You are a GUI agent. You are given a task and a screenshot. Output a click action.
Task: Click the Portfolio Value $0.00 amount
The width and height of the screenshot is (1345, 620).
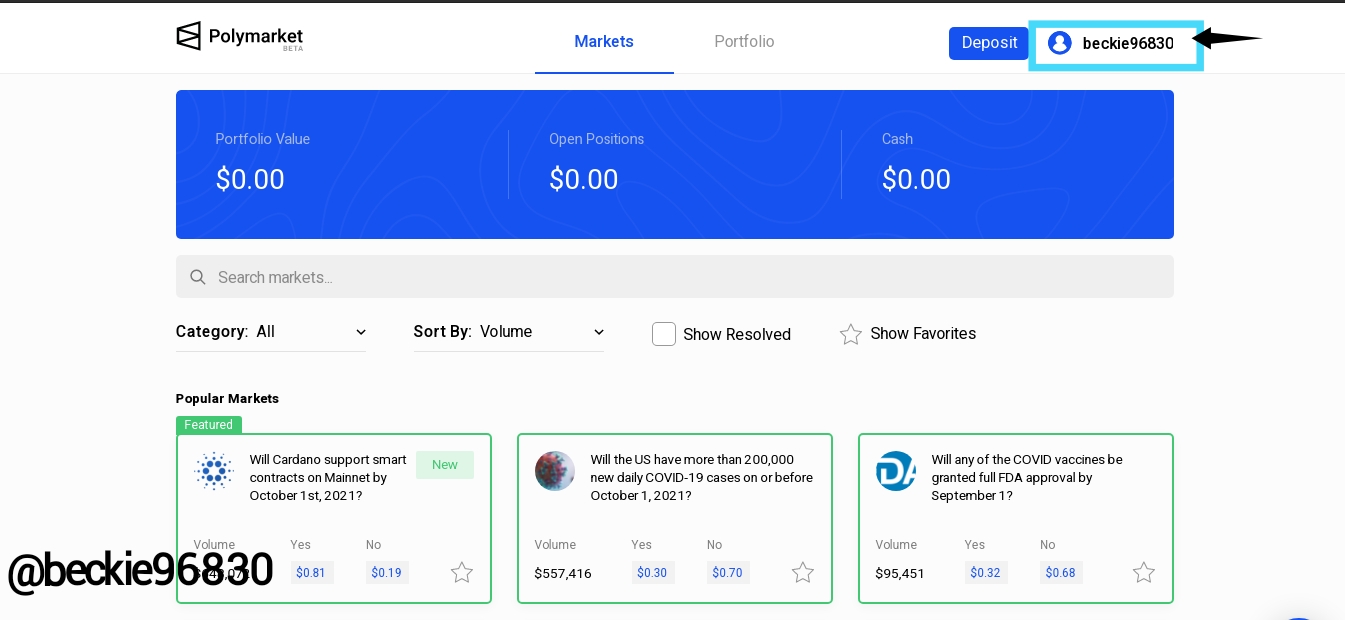coord(250,180)
